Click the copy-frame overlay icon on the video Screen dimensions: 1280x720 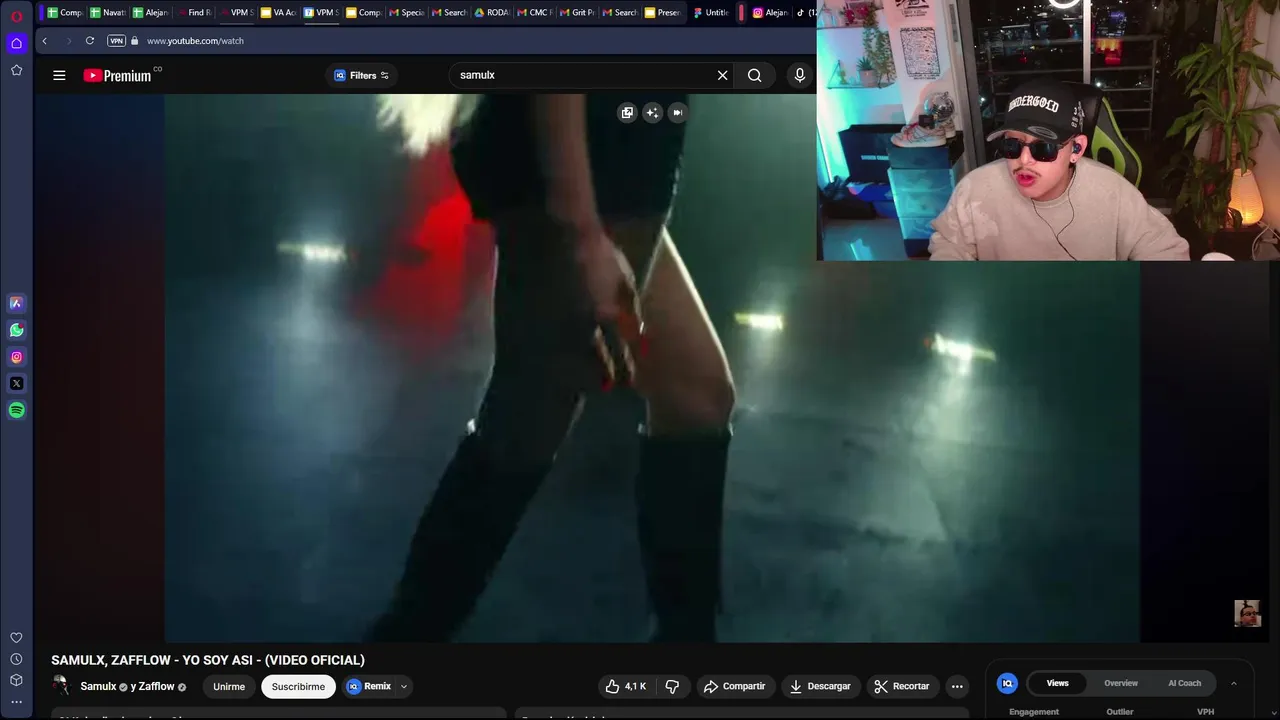pyautogui.click(x=627, y=113)
